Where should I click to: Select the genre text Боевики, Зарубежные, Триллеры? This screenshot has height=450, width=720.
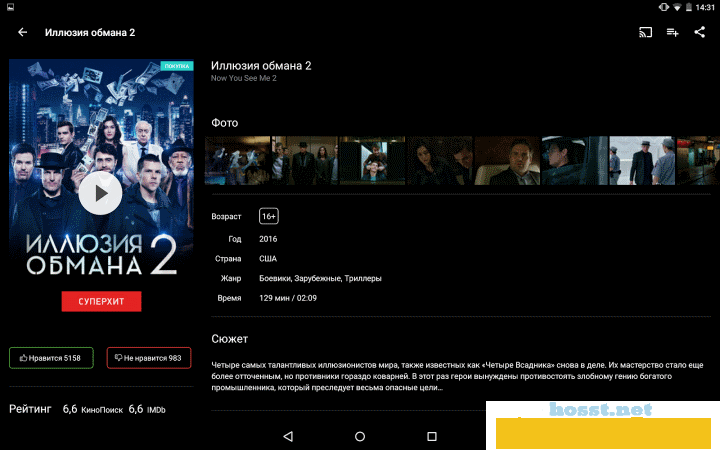(x=320, y=278)
